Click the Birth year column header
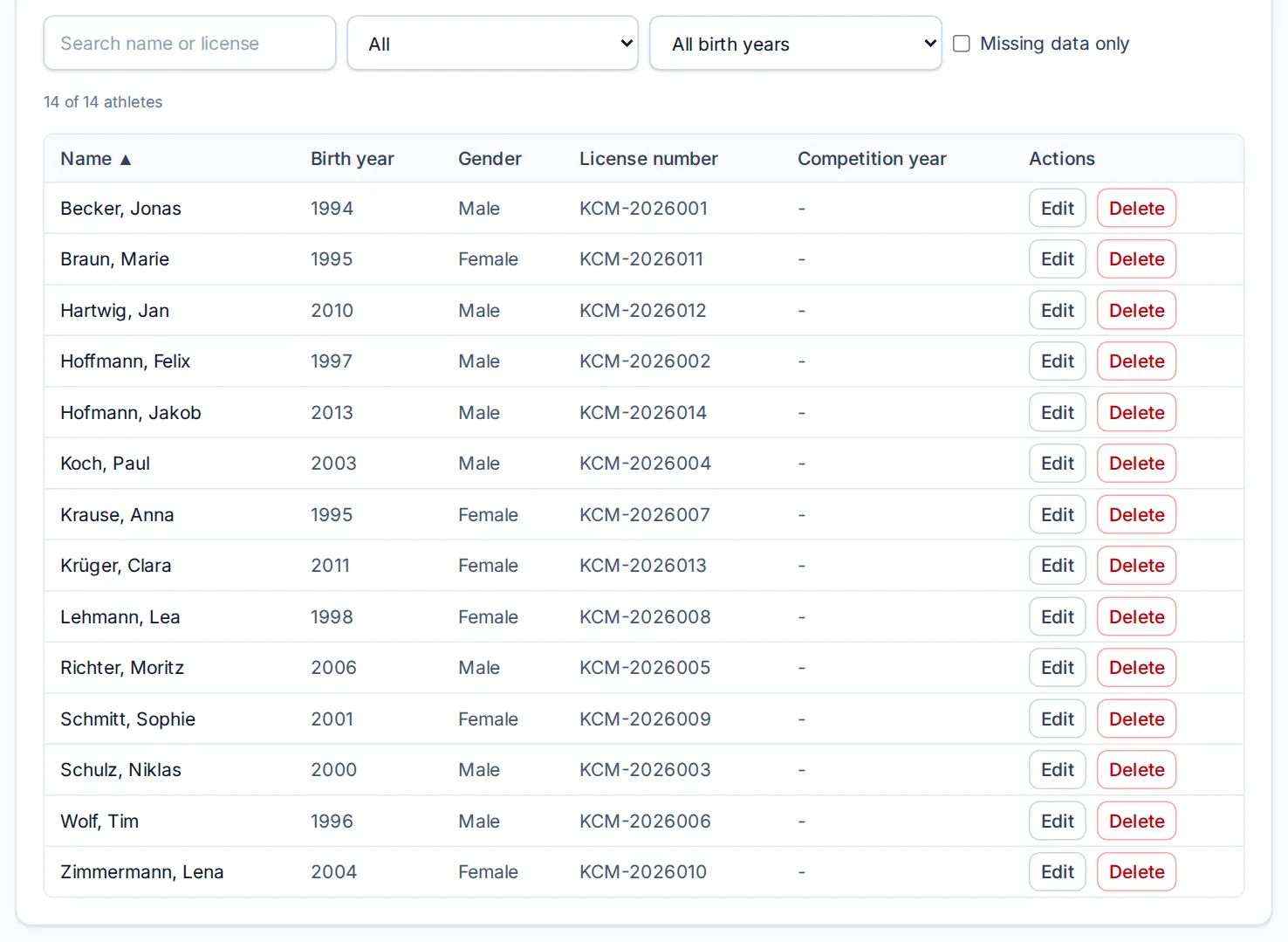 point(353,159)
